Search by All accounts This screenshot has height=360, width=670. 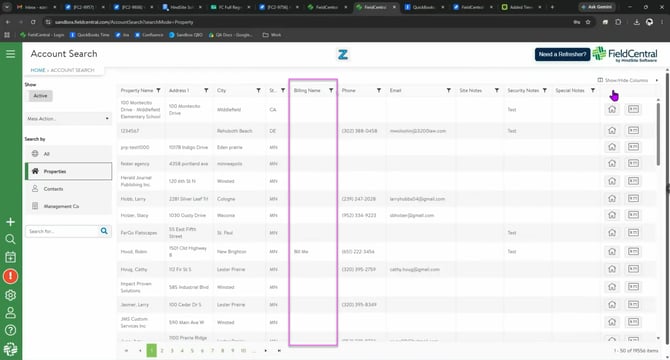(68, 154)
